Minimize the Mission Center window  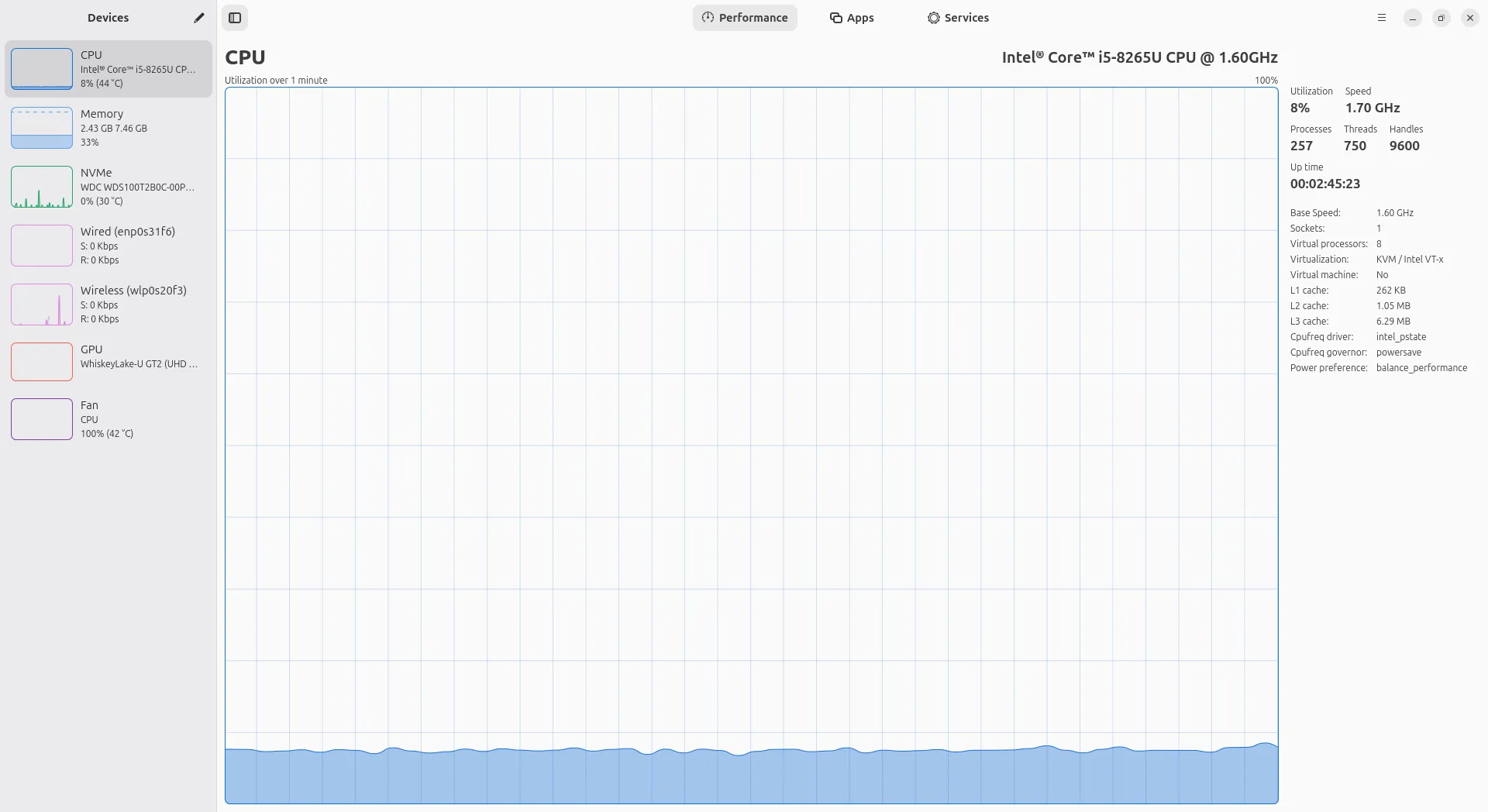click(1413, 18)
